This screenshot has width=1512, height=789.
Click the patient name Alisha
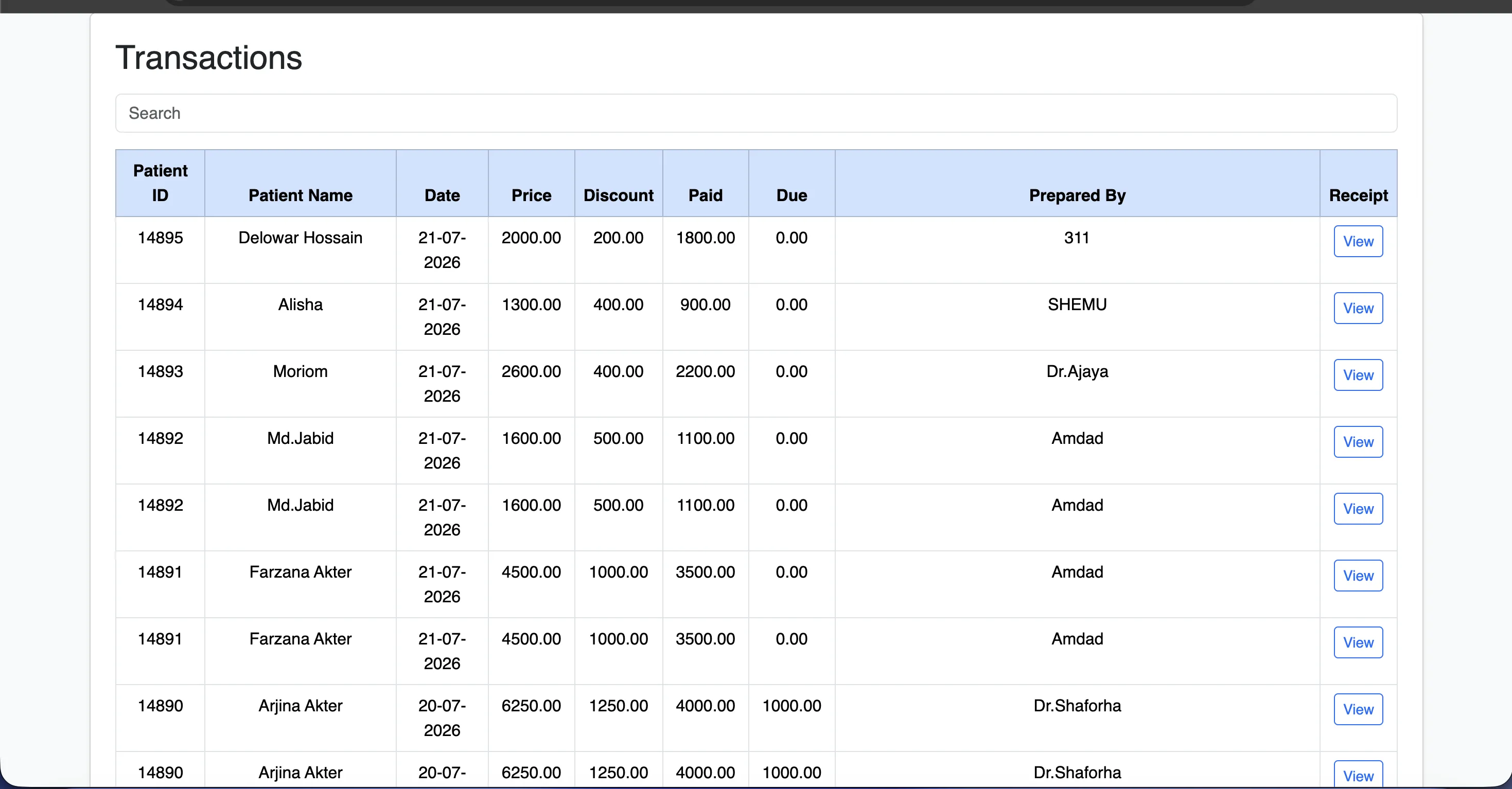point(301,304)
